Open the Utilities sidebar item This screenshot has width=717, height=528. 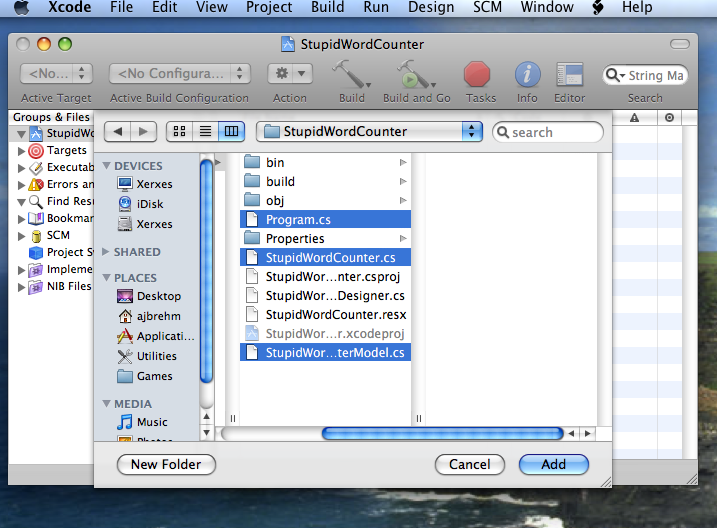(x=147, y=356)
